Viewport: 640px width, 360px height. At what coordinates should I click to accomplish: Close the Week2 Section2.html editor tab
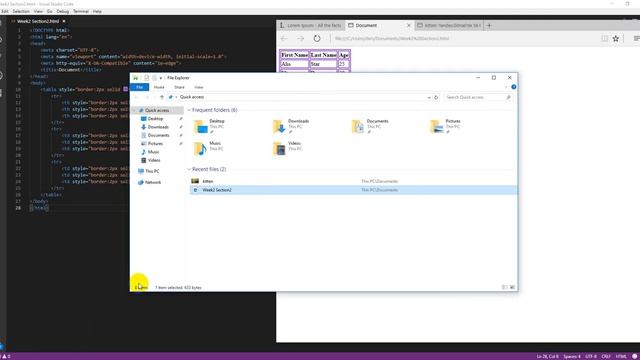[x=64, y=21]
